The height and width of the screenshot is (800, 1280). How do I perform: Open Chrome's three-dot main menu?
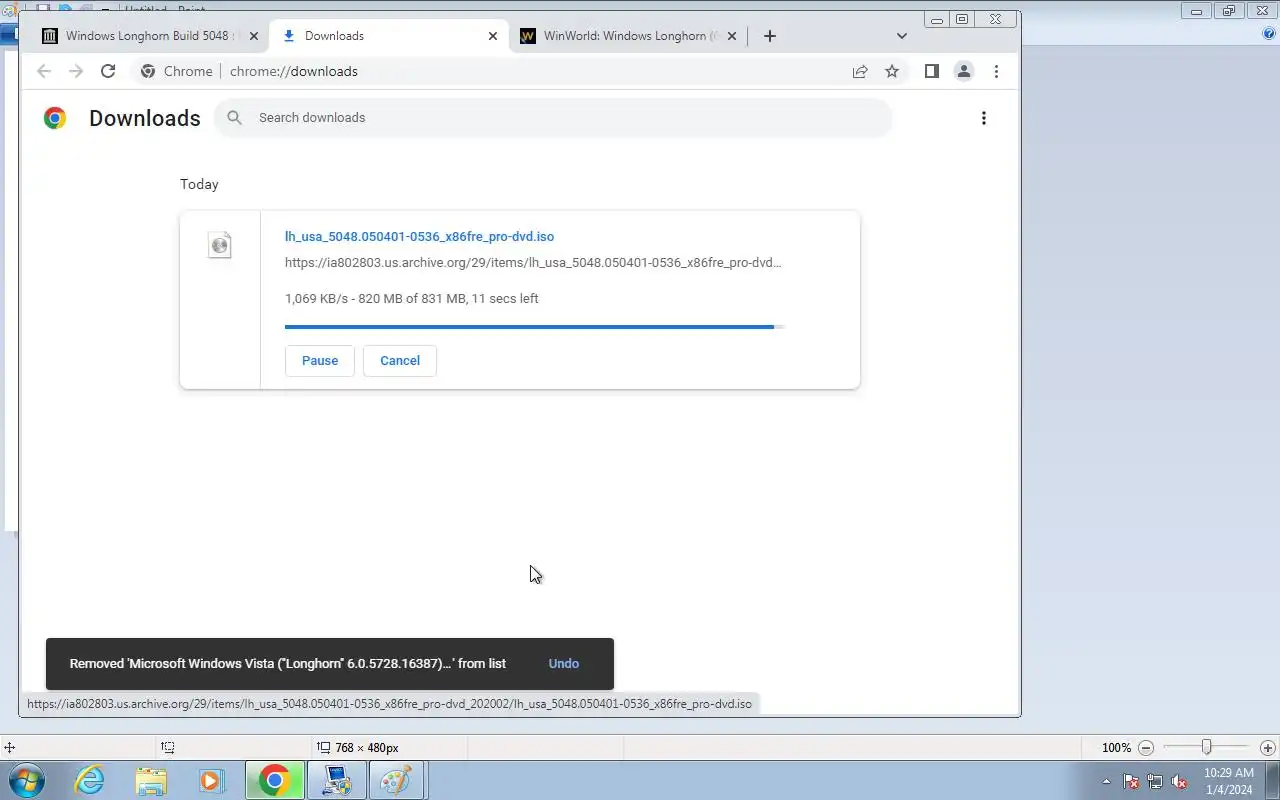point(996,71)
